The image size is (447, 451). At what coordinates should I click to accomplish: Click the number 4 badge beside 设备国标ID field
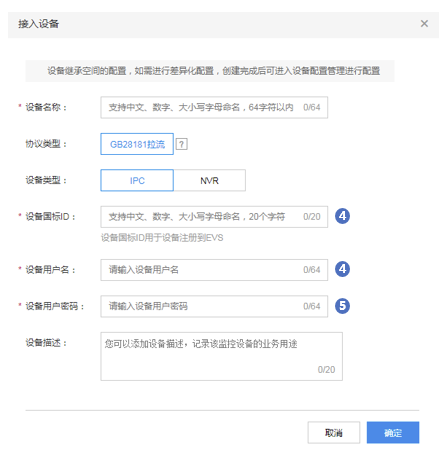[342, 216]
